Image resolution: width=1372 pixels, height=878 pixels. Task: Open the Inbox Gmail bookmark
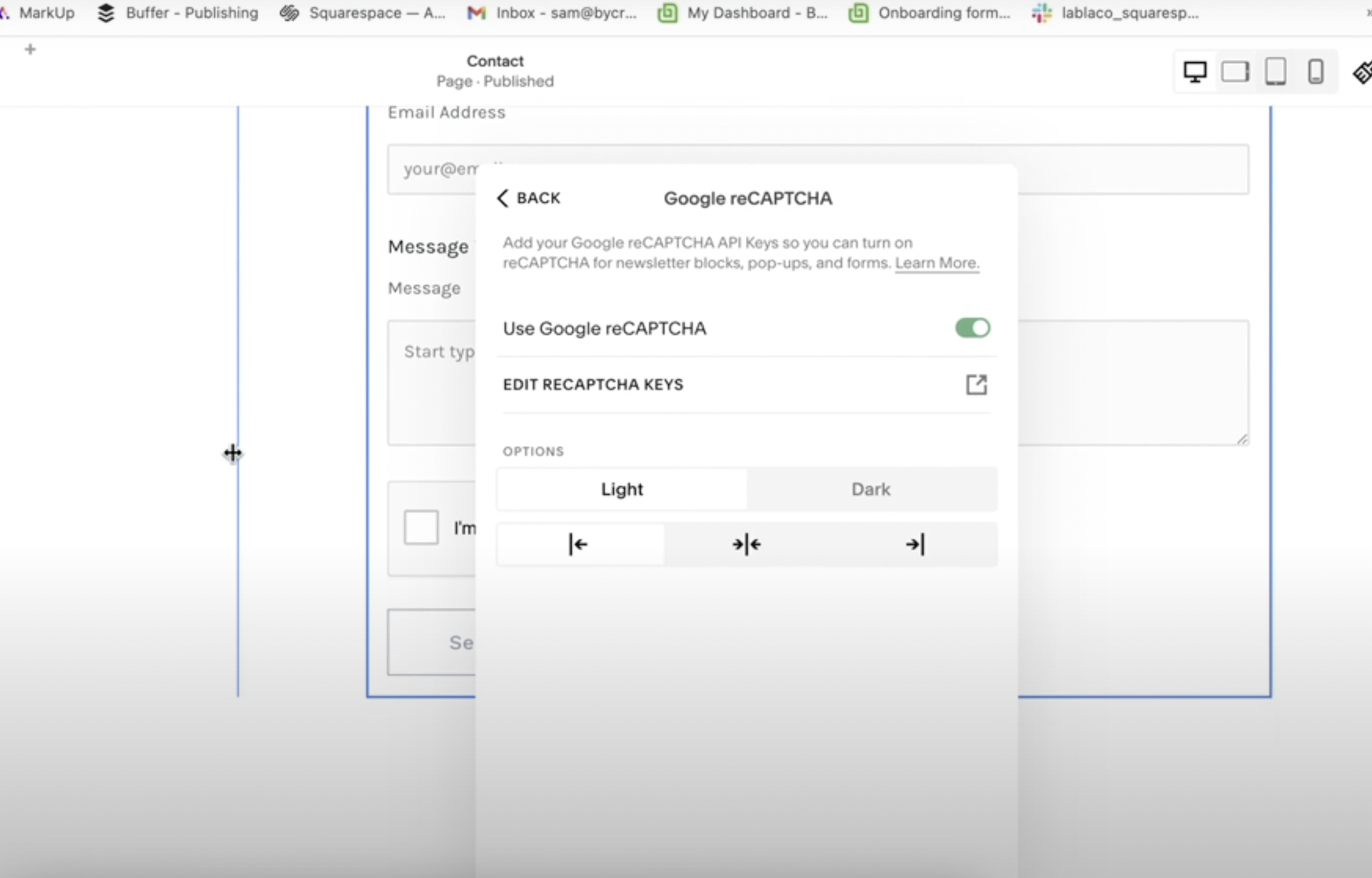553,13
